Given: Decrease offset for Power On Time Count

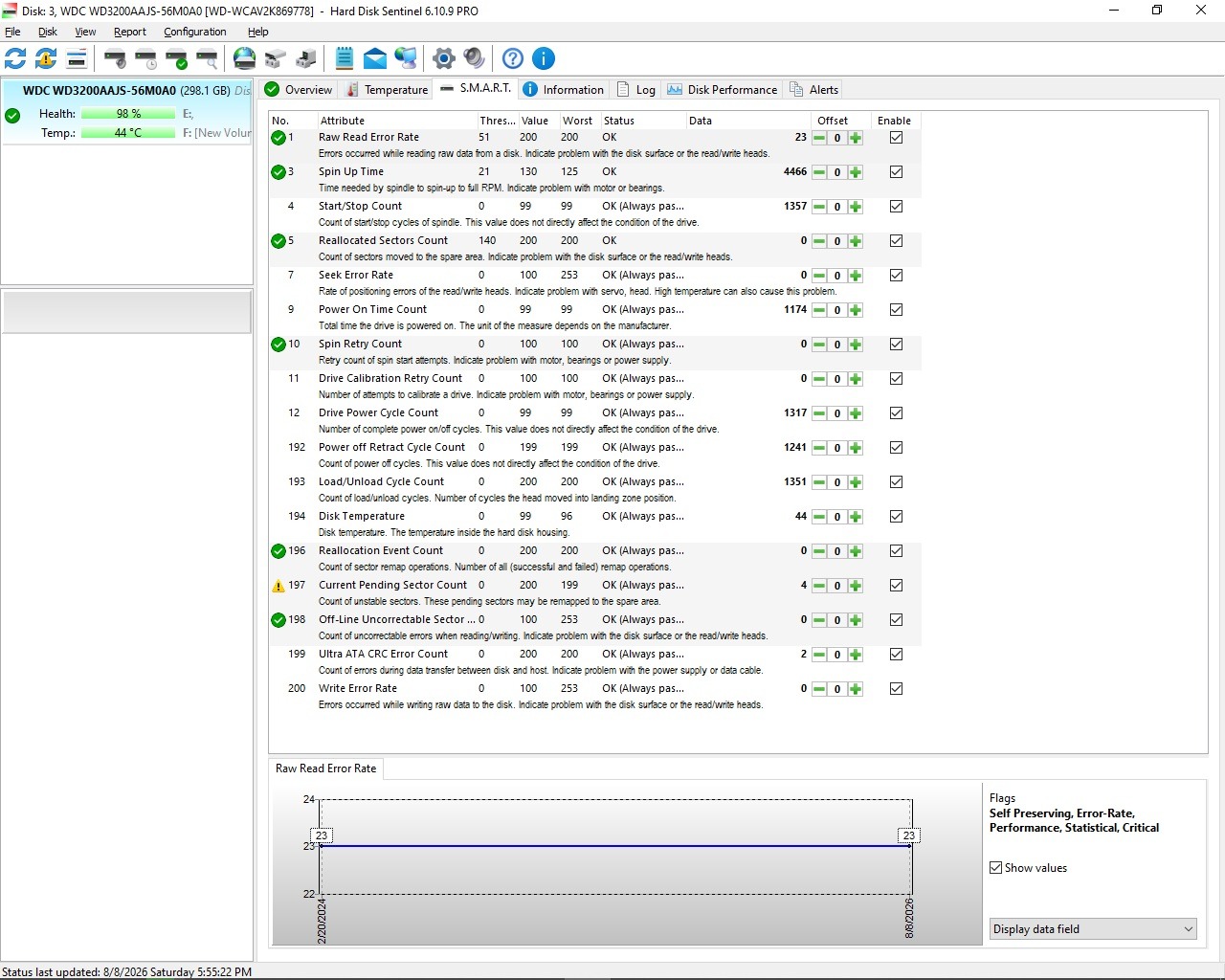Looking at the screenshot, I should [x=819, y=310].
